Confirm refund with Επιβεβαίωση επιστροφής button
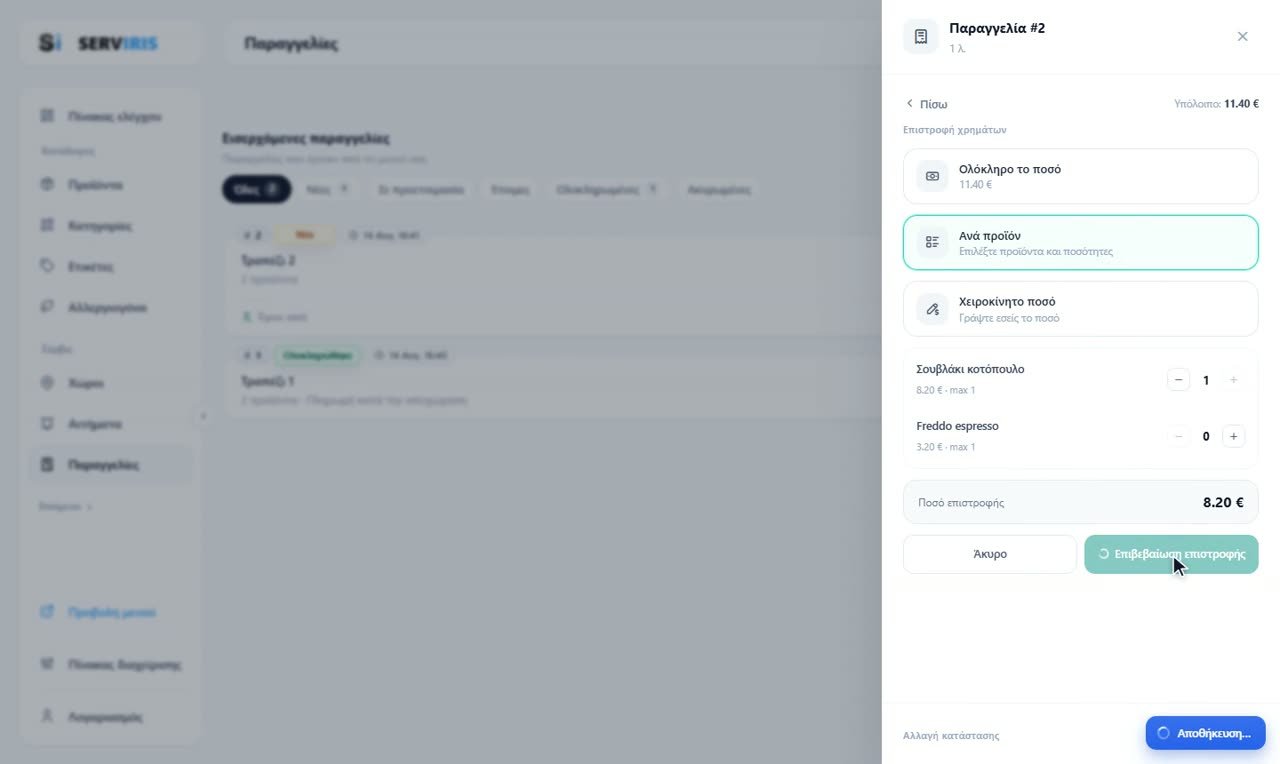 [x=1171, y=554]
